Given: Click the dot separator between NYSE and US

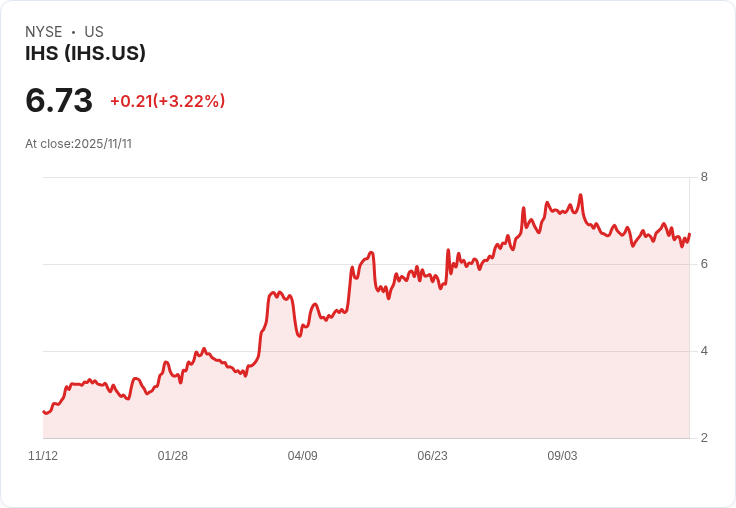Looking at the screenshot, I should [73, 32].
